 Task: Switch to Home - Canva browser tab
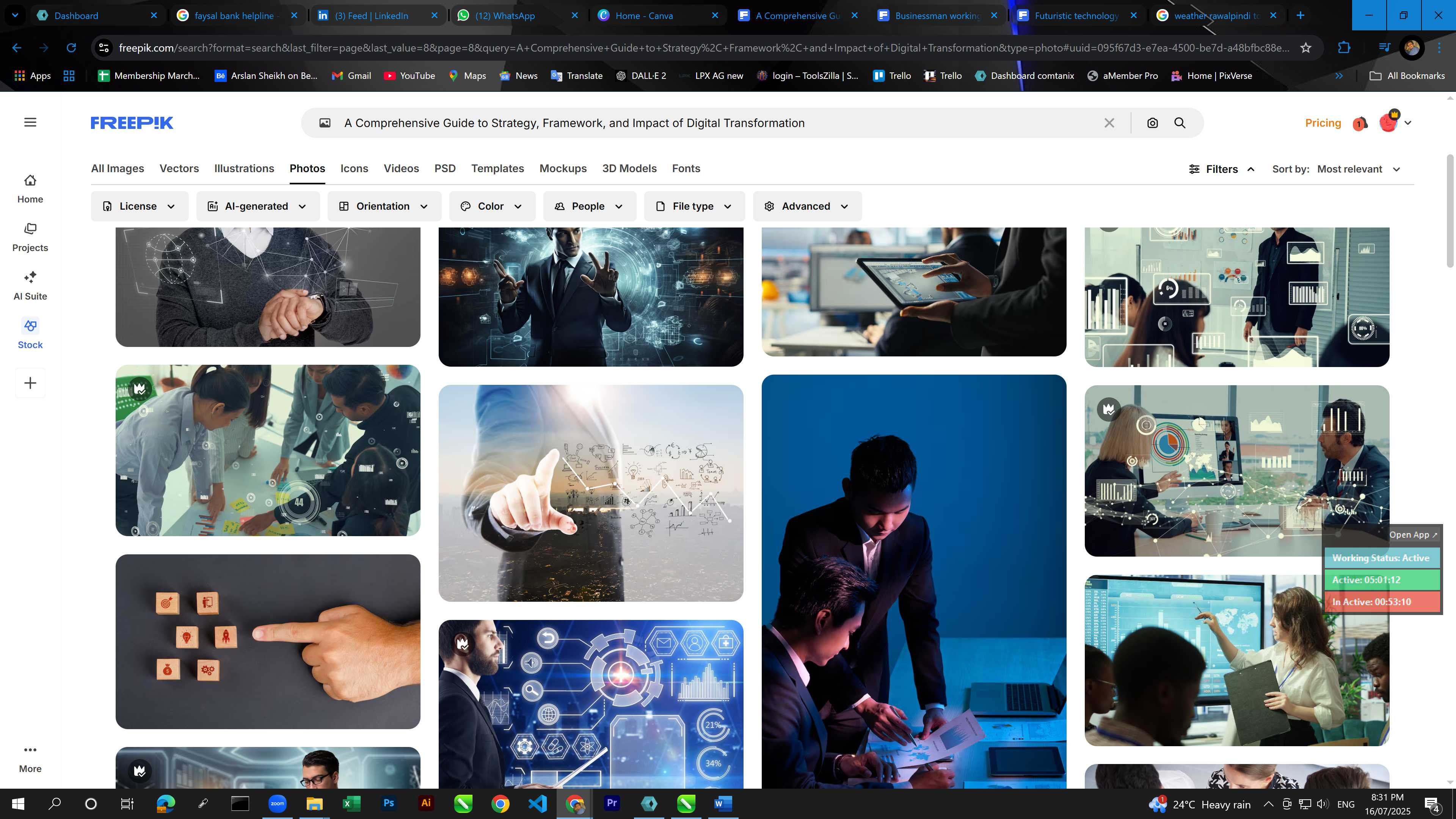(659, 15)
